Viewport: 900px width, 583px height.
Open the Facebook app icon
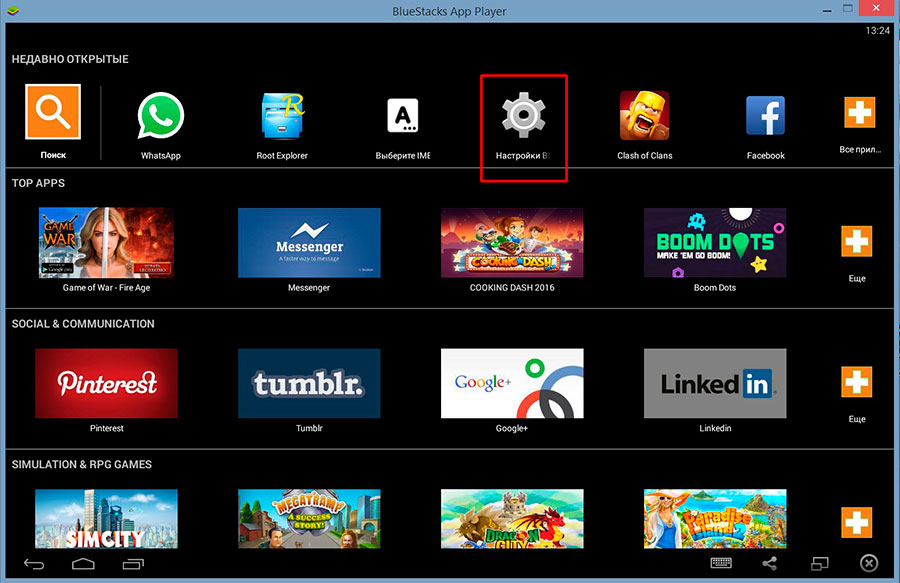click(x=766, y=115)
